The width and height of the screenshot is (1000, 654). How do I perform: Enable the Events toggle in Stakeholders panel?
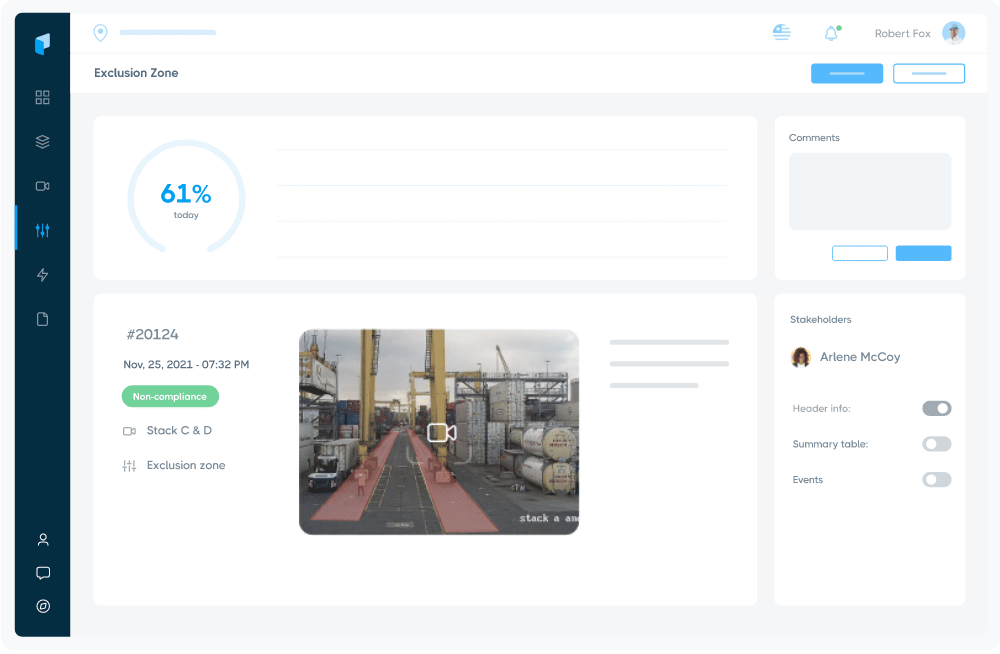936,479
